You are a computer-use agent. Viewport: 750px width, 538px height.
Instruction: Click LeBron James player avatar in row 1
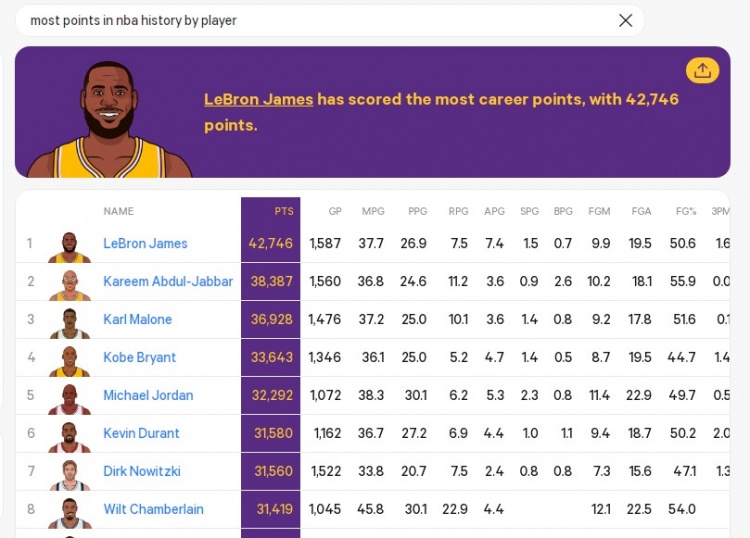(x=69, y=244)
